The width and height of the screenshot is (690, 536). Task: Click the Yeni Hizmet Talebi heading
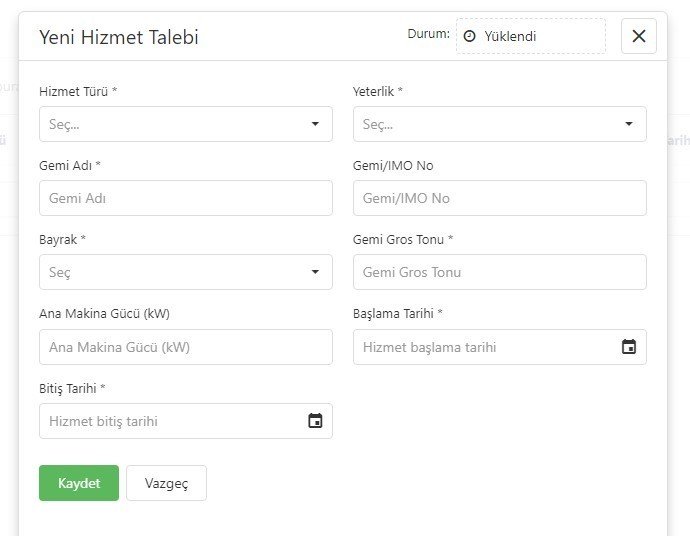click(119, 38)
